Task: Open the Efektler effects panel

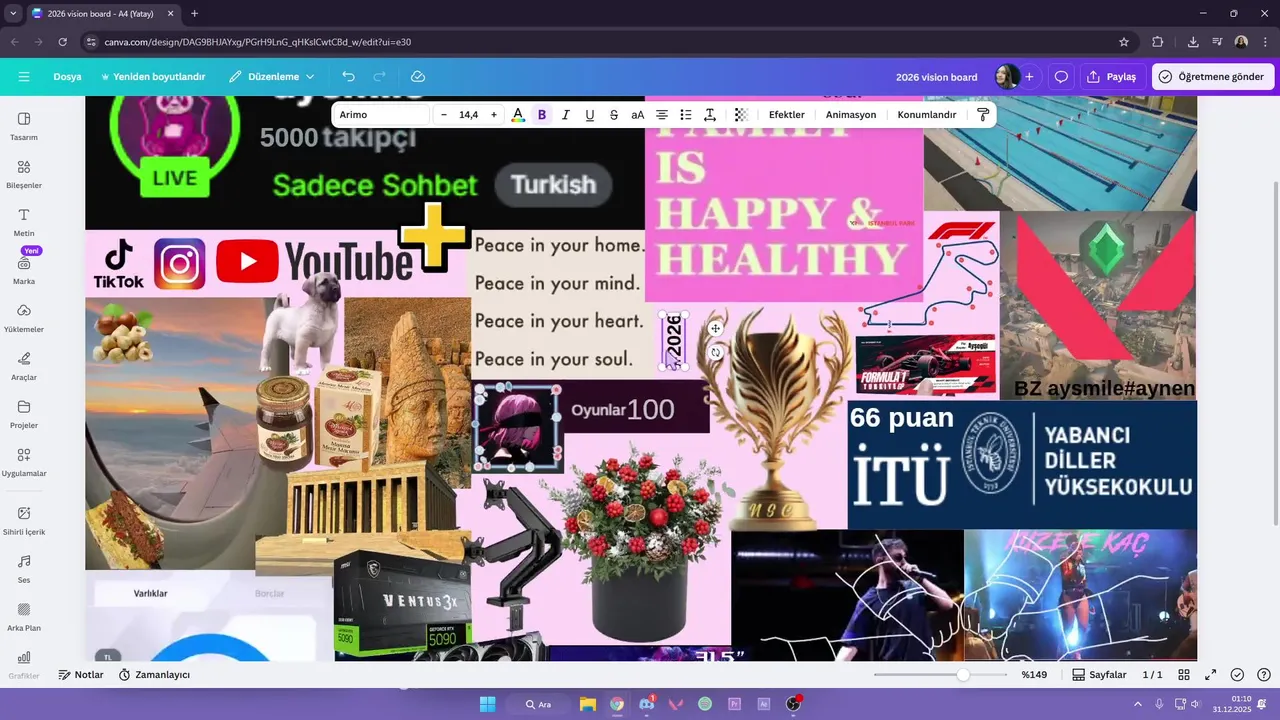Action: coord(787,115)
